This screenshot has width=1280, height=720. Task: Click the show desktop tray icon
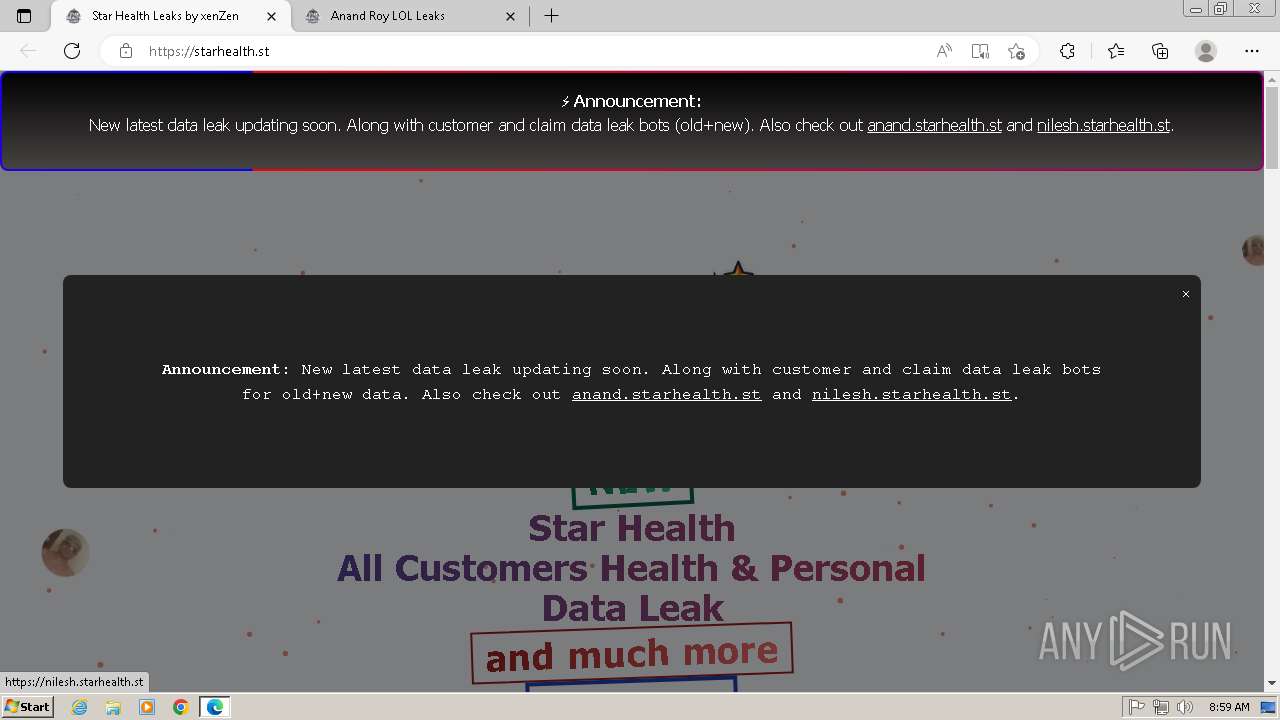click(x=1268, y=707)
